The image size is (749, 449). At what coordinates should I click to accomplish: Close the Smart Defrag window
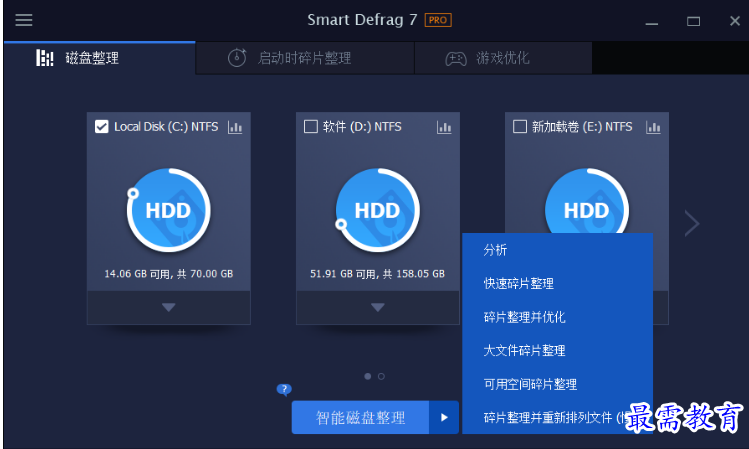pos(735,21)
